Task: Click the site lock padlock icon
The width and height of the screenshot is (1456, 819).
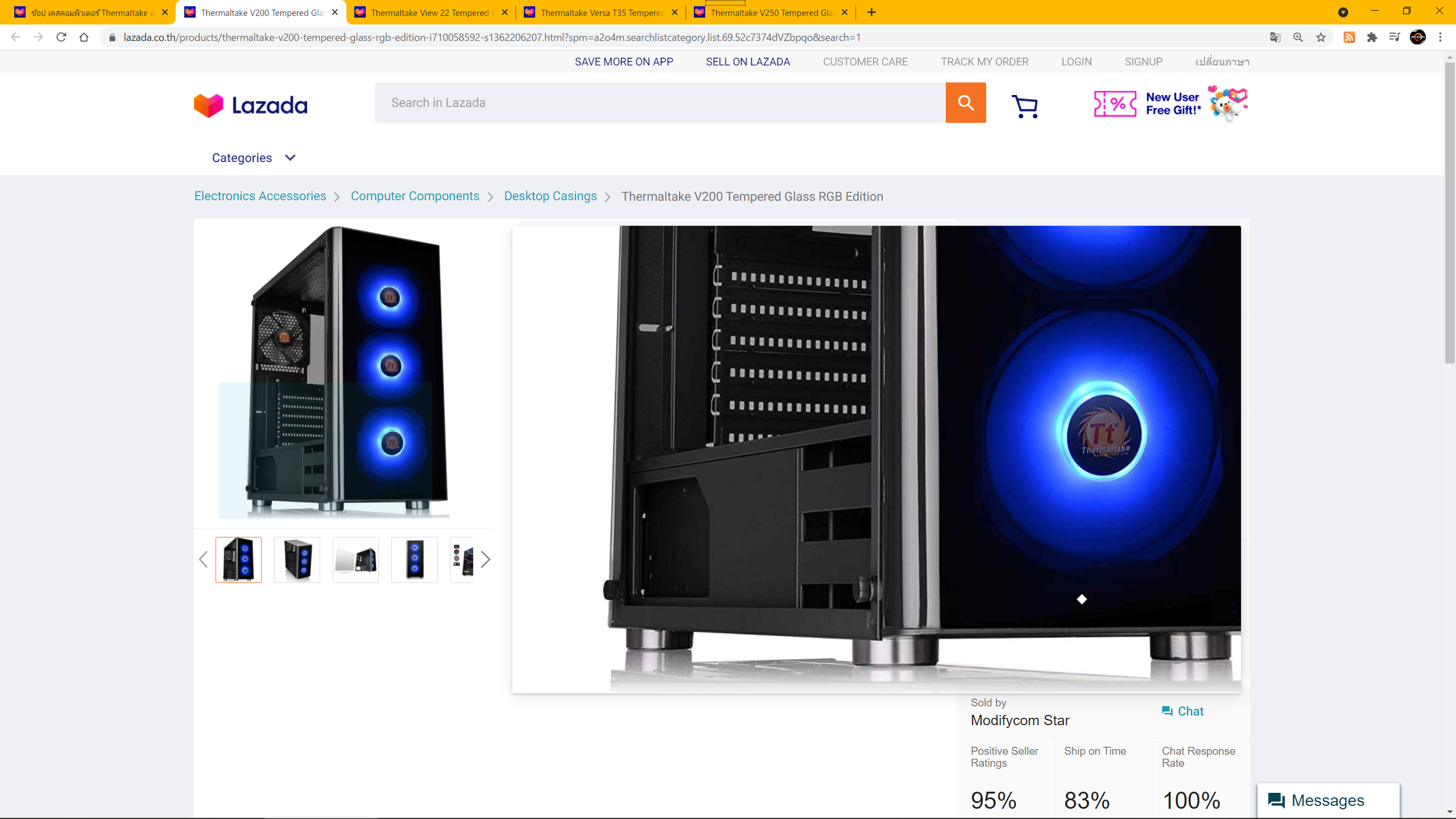Action: click(x=112, y=37)
